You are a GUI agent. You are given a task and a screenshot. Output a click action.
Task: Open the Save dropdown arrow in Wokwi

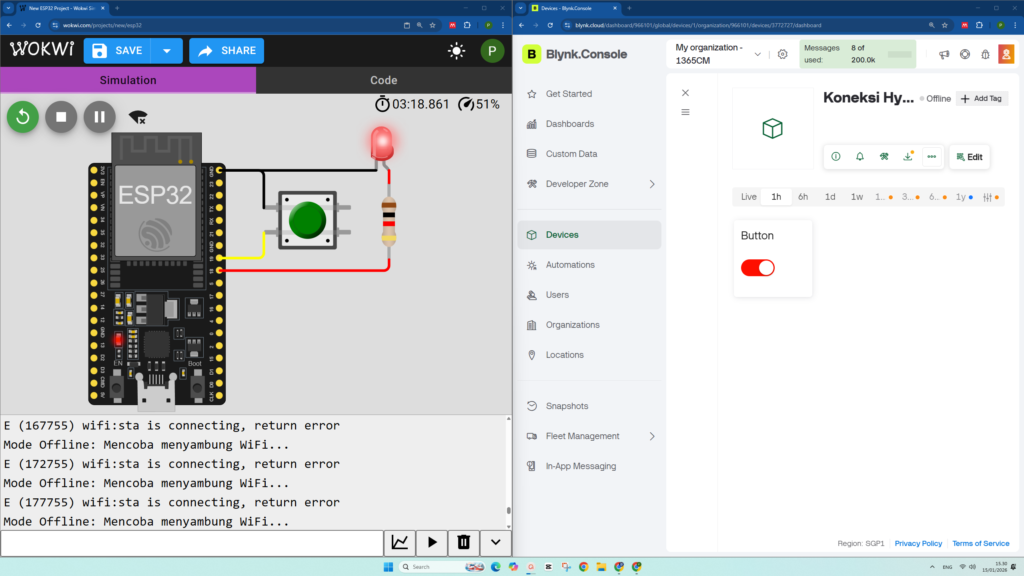point(167,51)
